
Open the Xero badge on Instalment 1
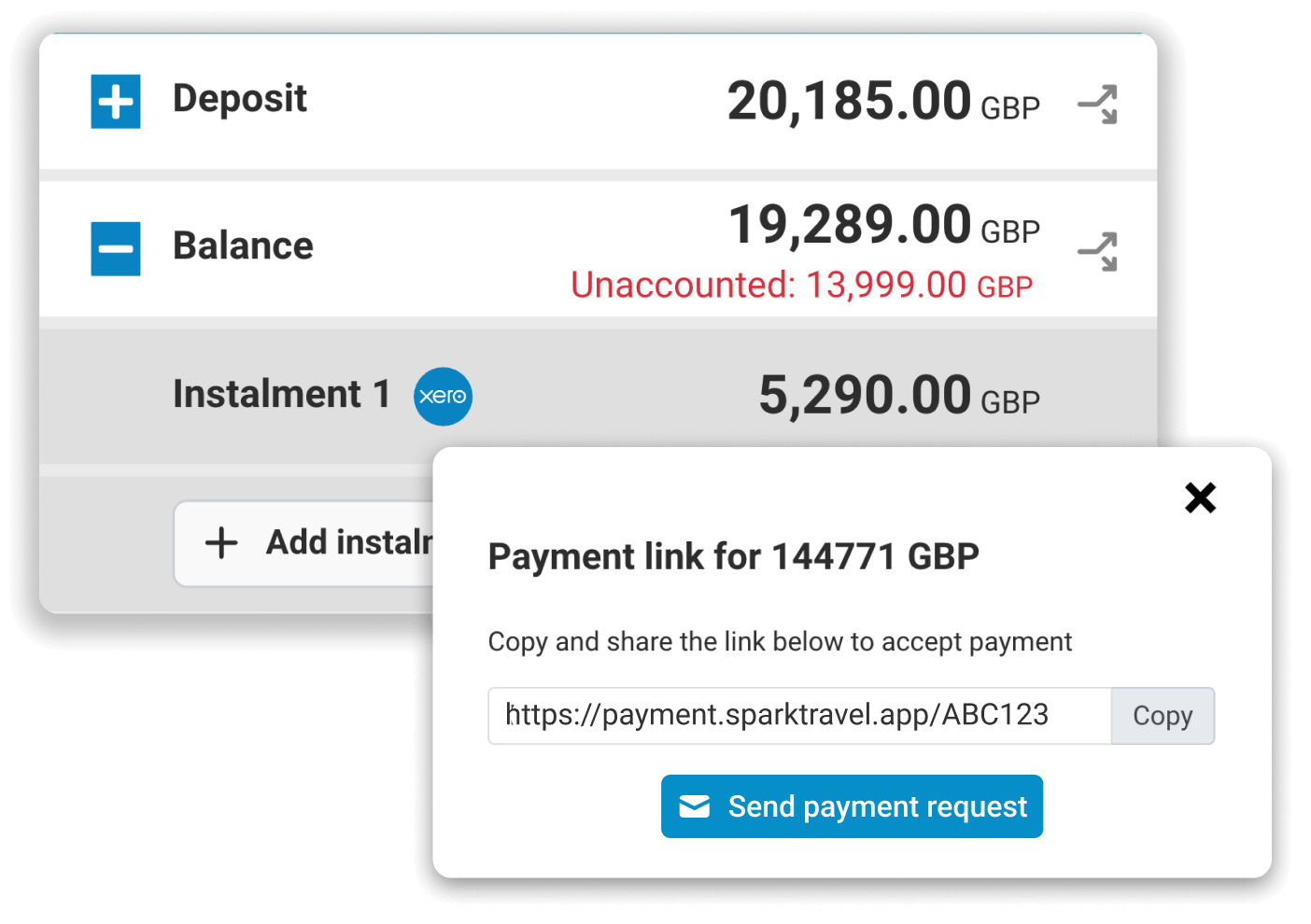443,397
